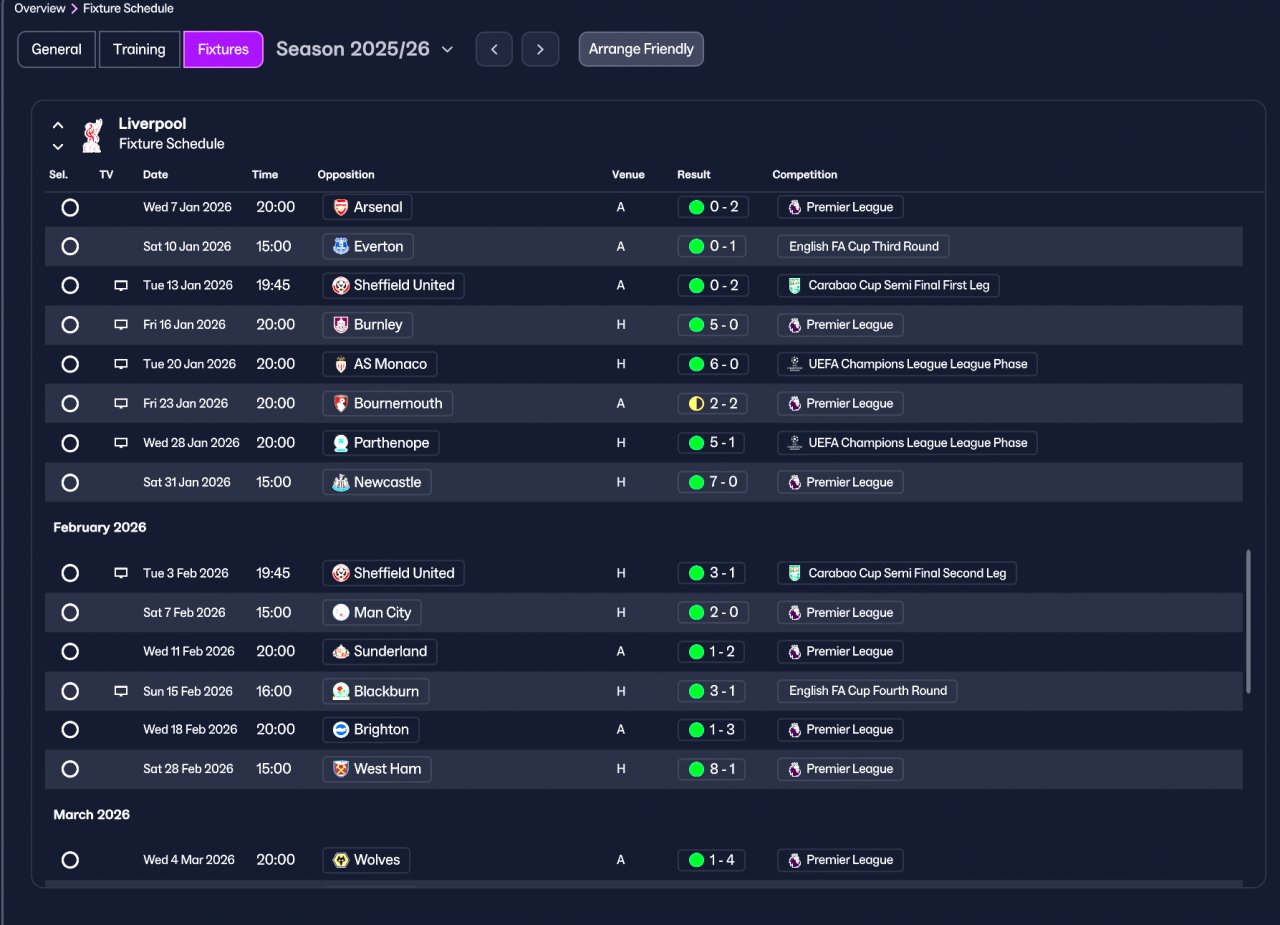
Task: Click the Liverpool club crest icon
Action: [92, 134]
